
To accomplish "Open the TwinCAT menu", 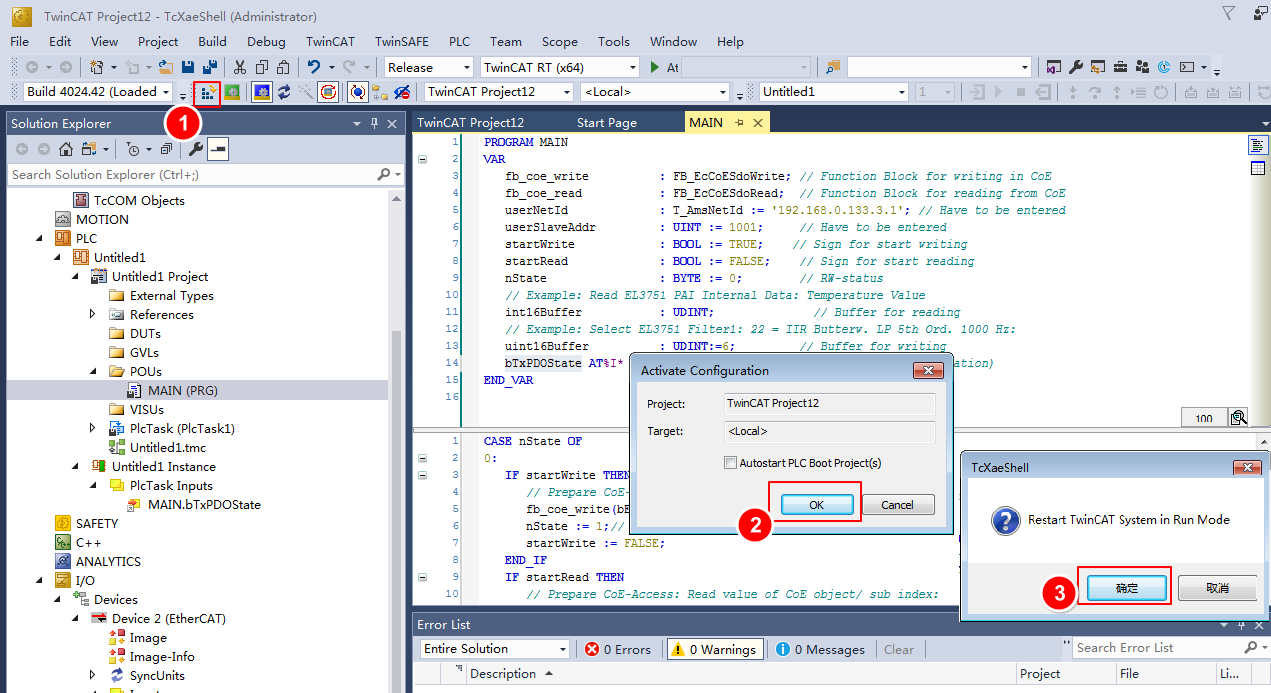I will pyautogui.click(x=330, y=41).
